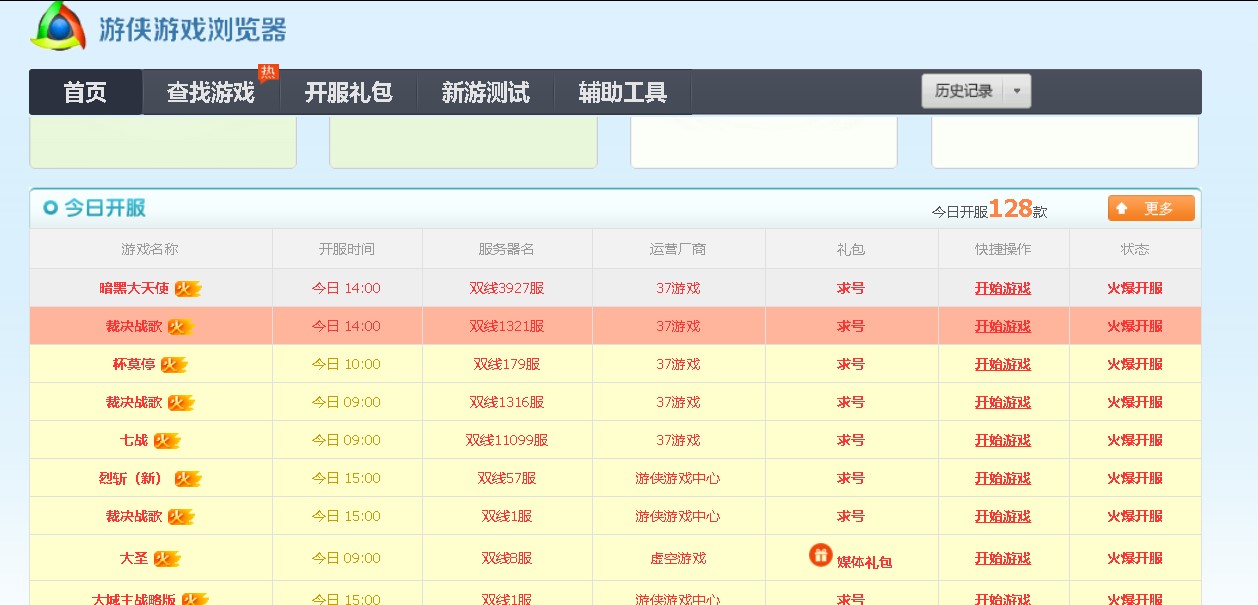The height and width of the screenshot is (605, 1258).
Task: Click the fire icon beside 杯莫停
Action: click(x=174, y=365)
